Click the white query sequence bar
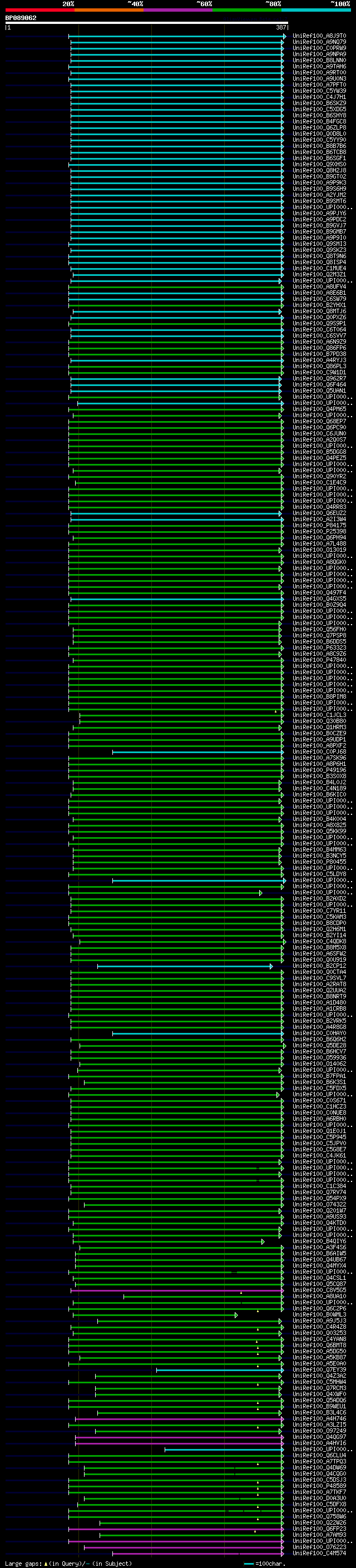 (x=147, y=22)
